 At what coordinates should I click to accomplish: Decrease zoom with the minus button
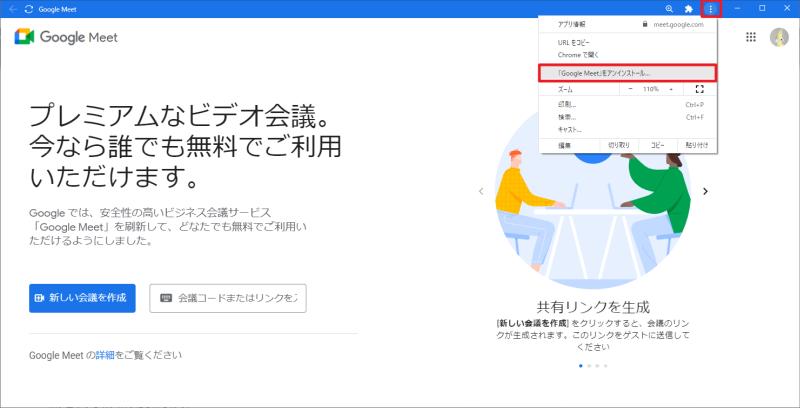tap(631, 89)
